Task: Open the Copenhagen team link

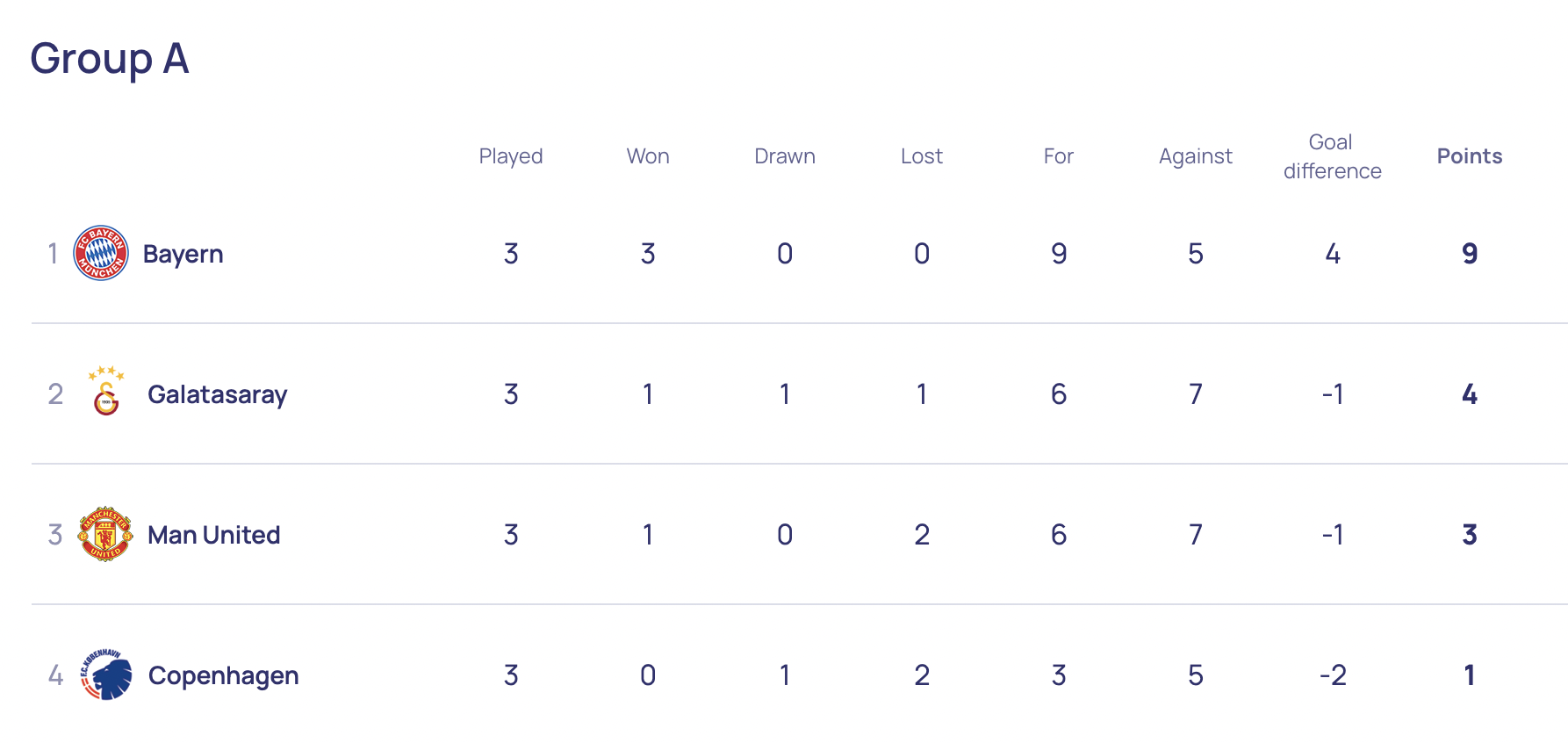Action: [223, 675]
